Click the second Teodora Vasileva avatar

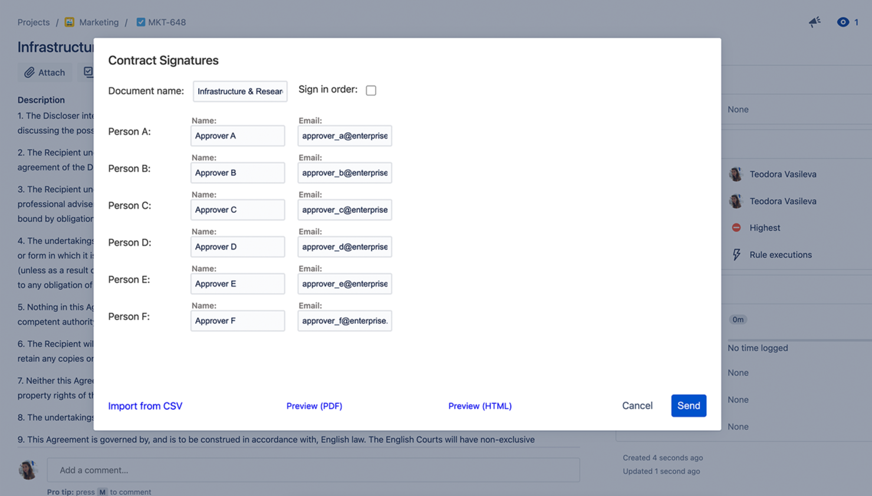[x=736, y=201]
